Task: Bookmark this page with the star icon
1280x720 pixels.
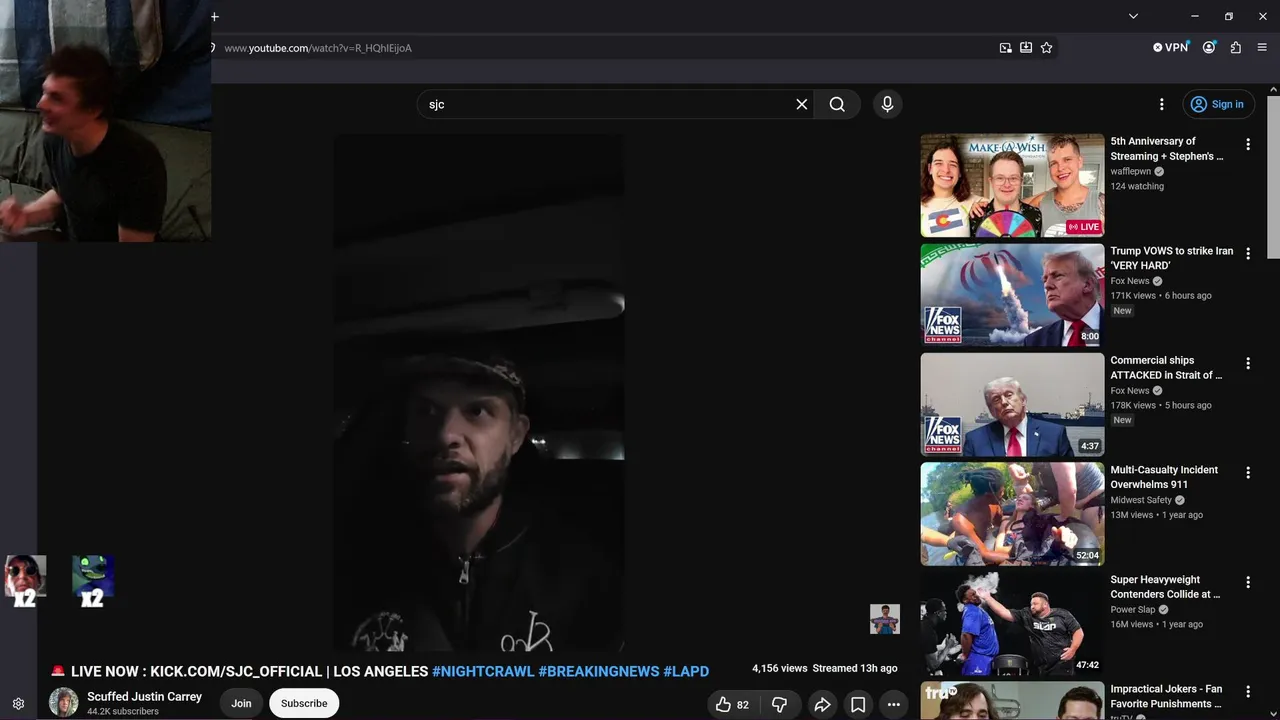Action: click(1046, 48)
